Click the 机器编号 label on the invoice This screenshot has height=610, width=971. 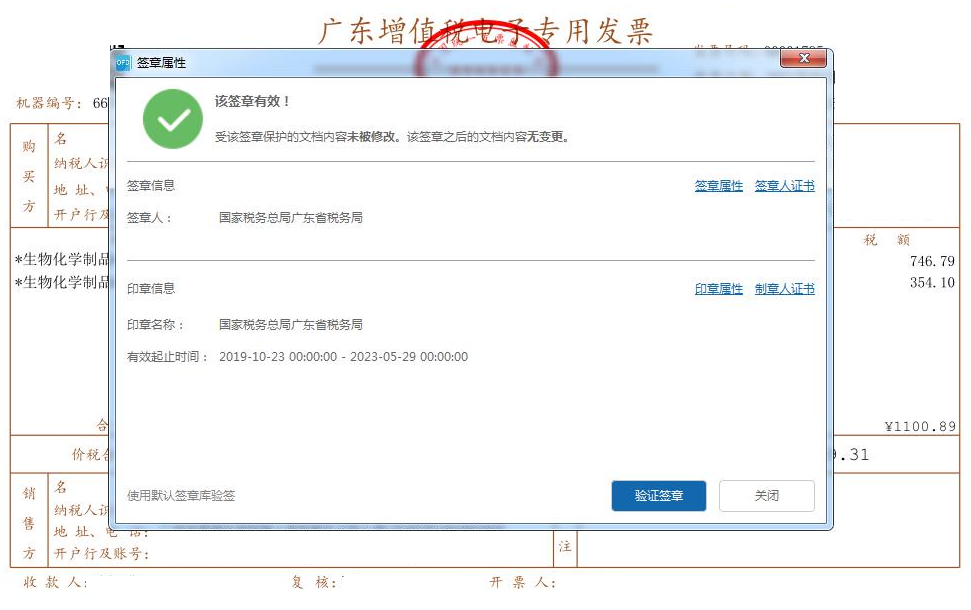click(x=48, y=103)
